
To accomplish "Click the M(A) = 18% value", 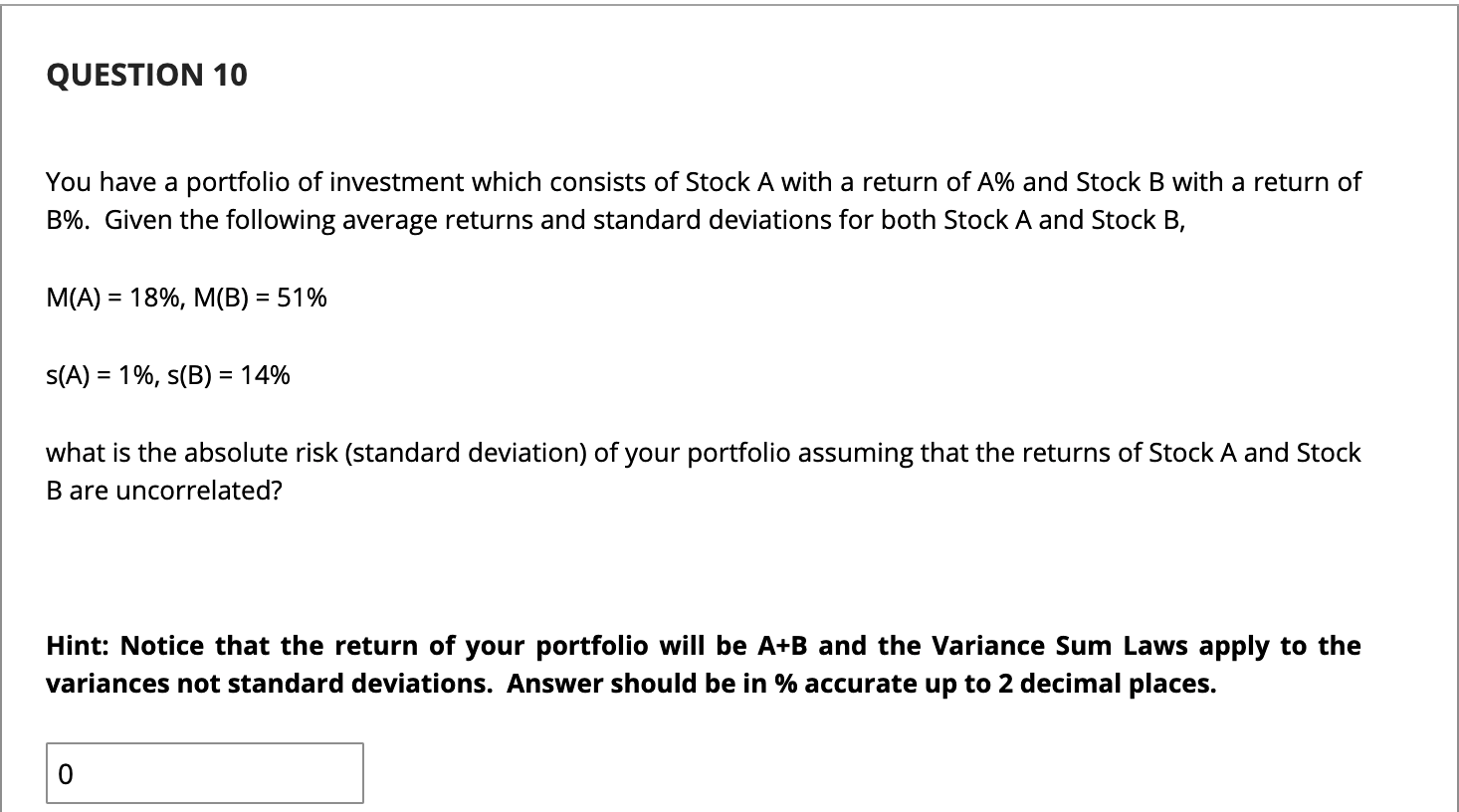I will (108, 298).
